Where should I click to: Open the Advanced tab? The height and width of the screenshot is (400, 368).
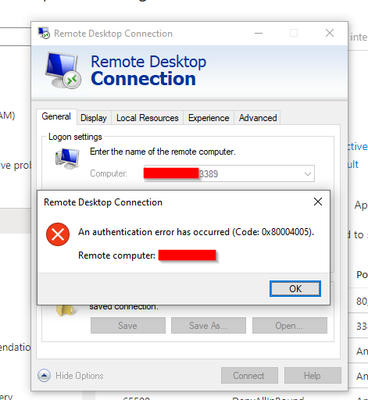(x=258, y=118)
